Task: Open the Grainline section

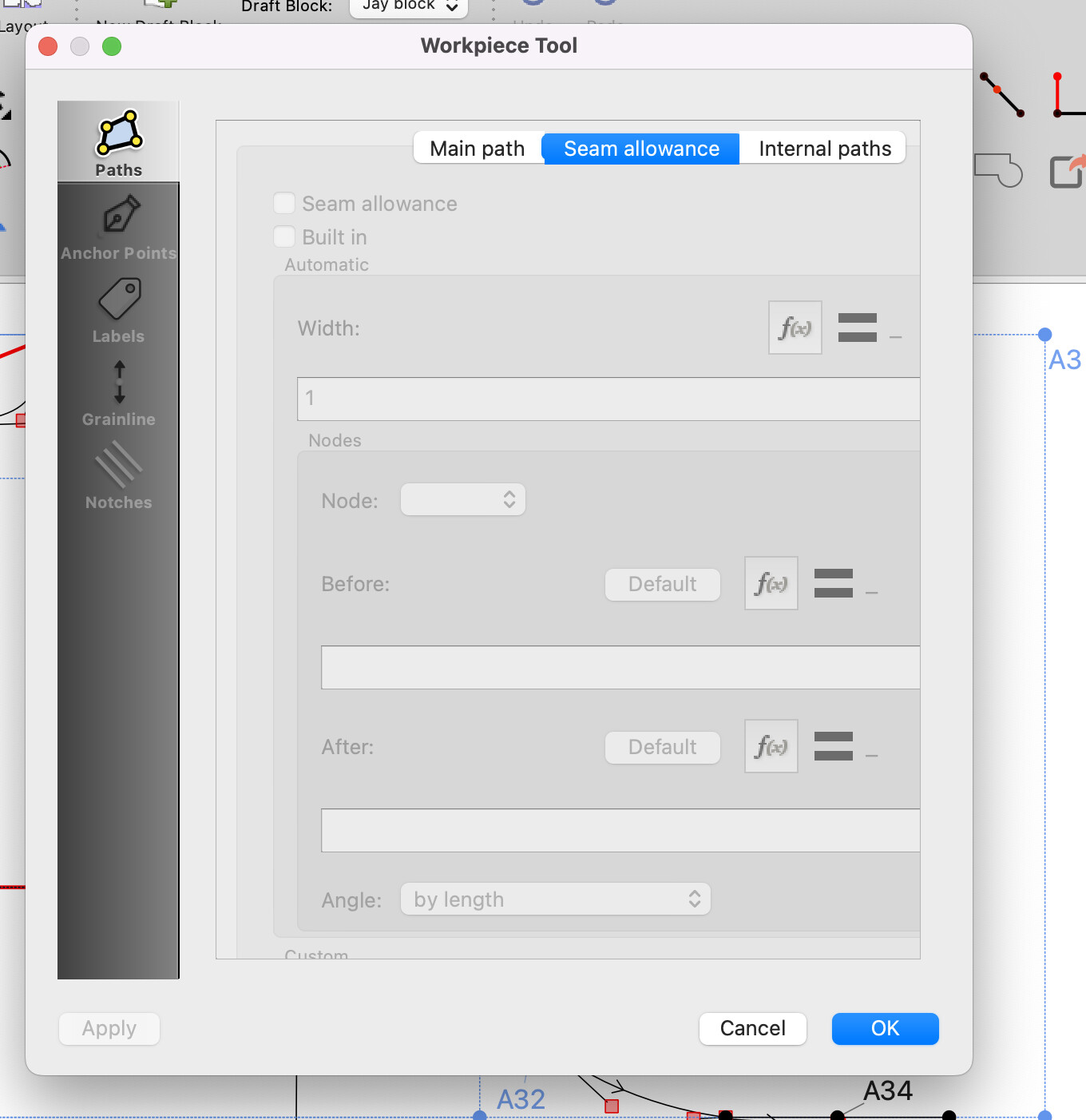Action: coord(118,391)
